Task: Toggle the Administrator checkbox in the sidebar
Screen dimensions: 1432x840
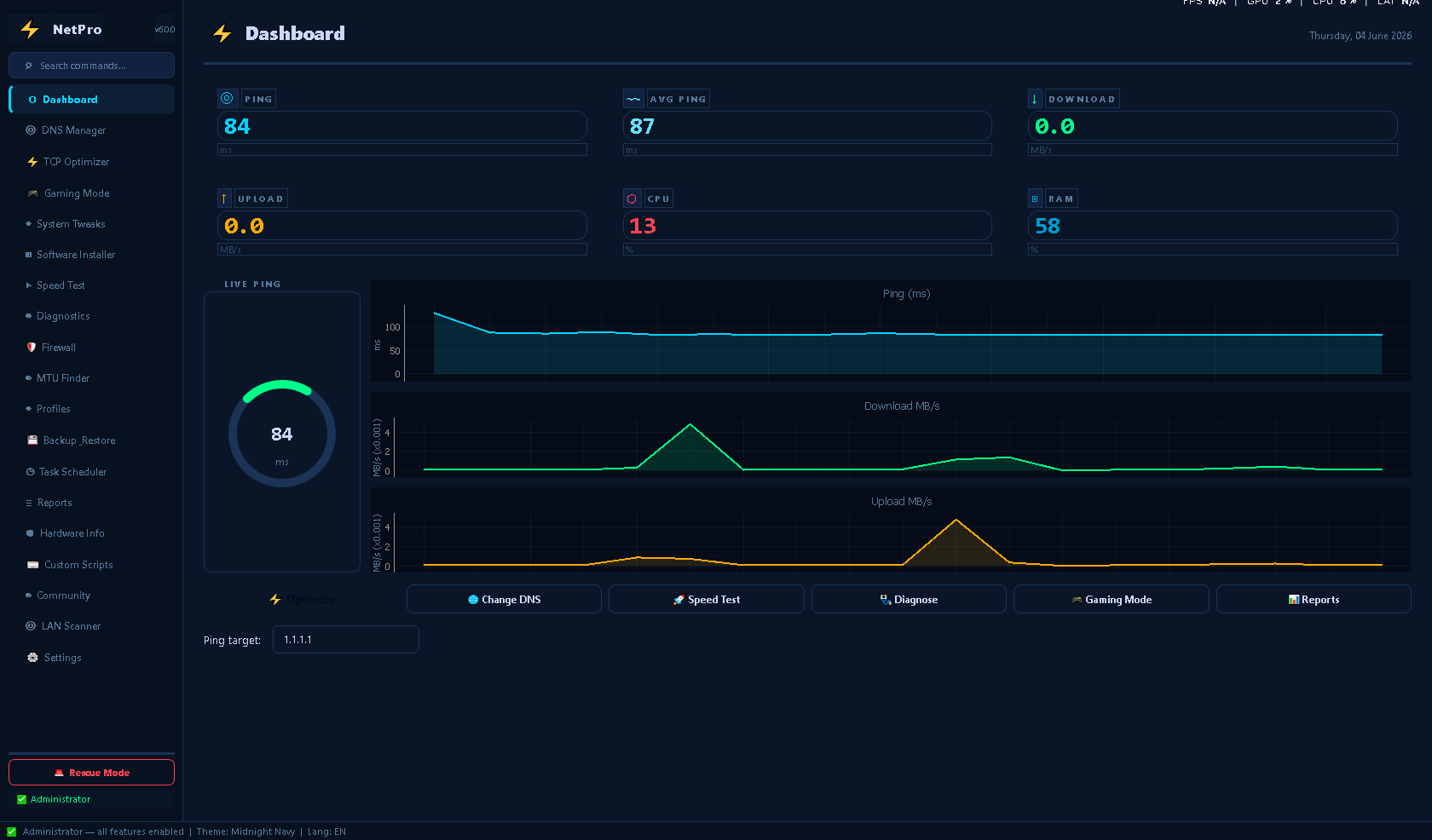Action: tap(22, 799)
